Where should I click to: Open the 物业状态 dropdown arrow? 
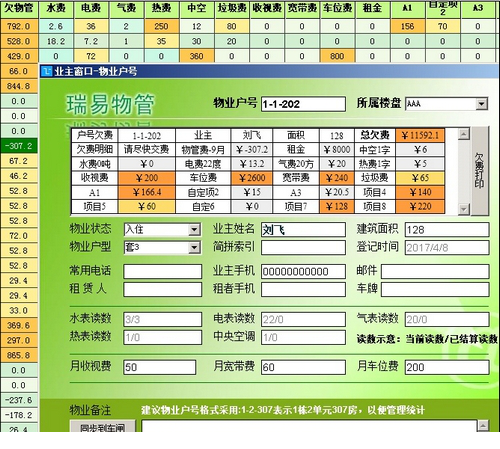click(194, 230)
